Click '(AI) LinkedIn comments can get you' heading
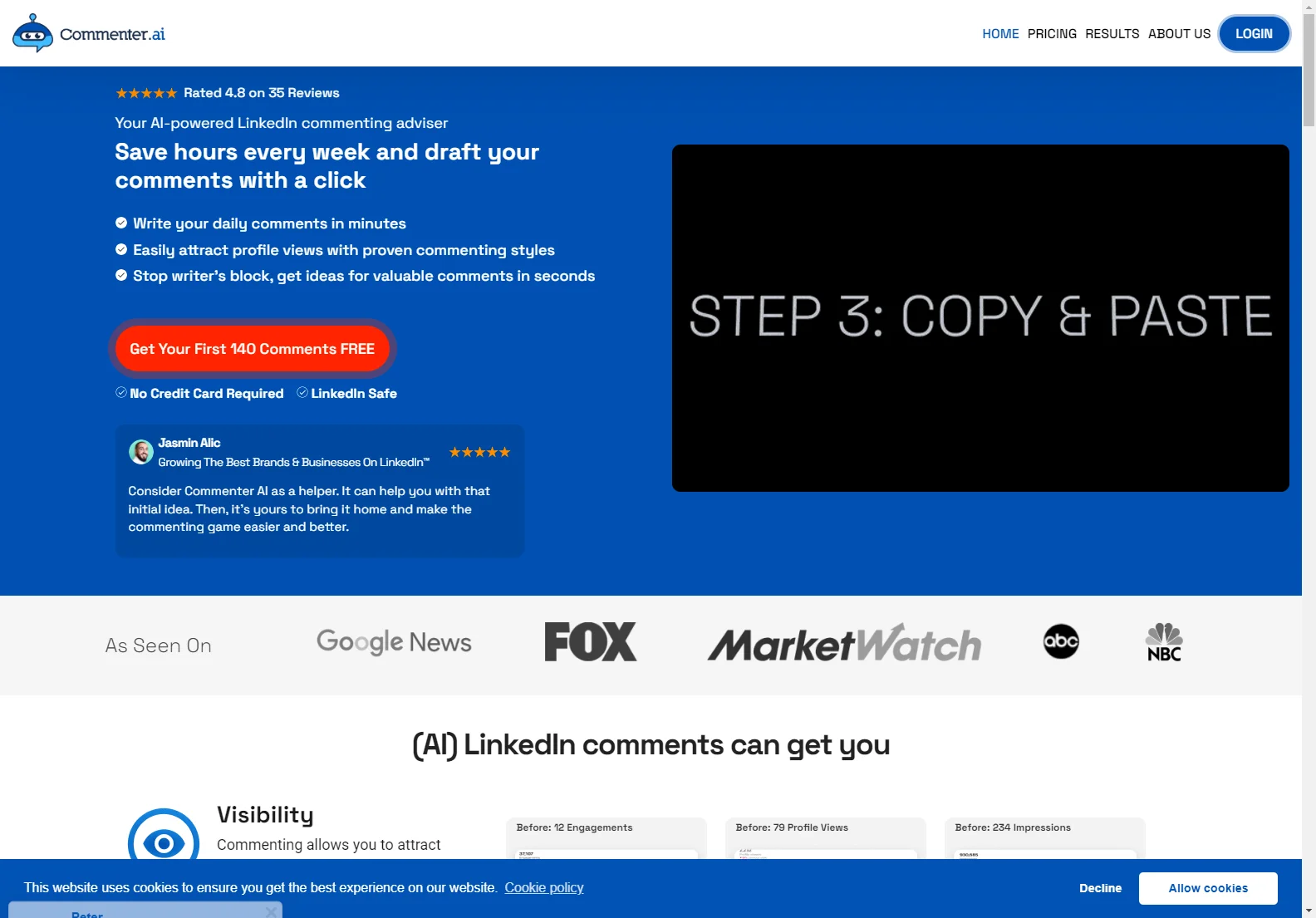The image size is (1316, 918). [651, 745]
